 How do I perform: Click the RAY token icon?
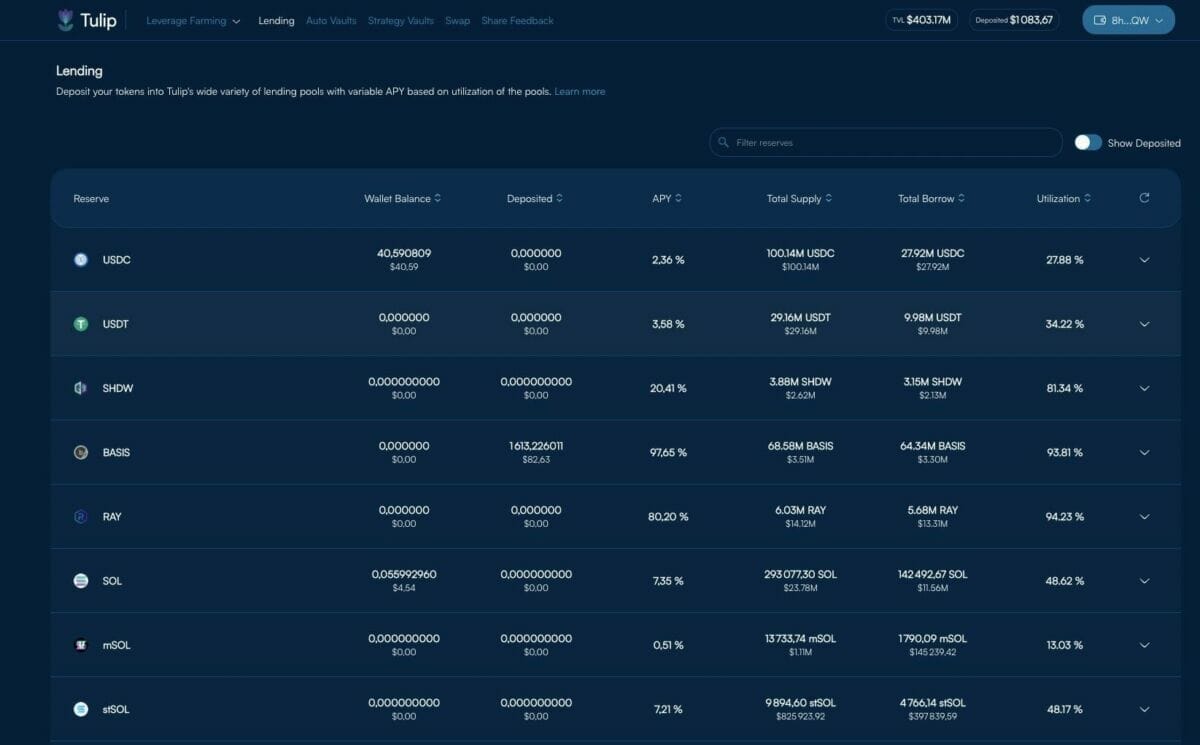click(x=81, y=517)
